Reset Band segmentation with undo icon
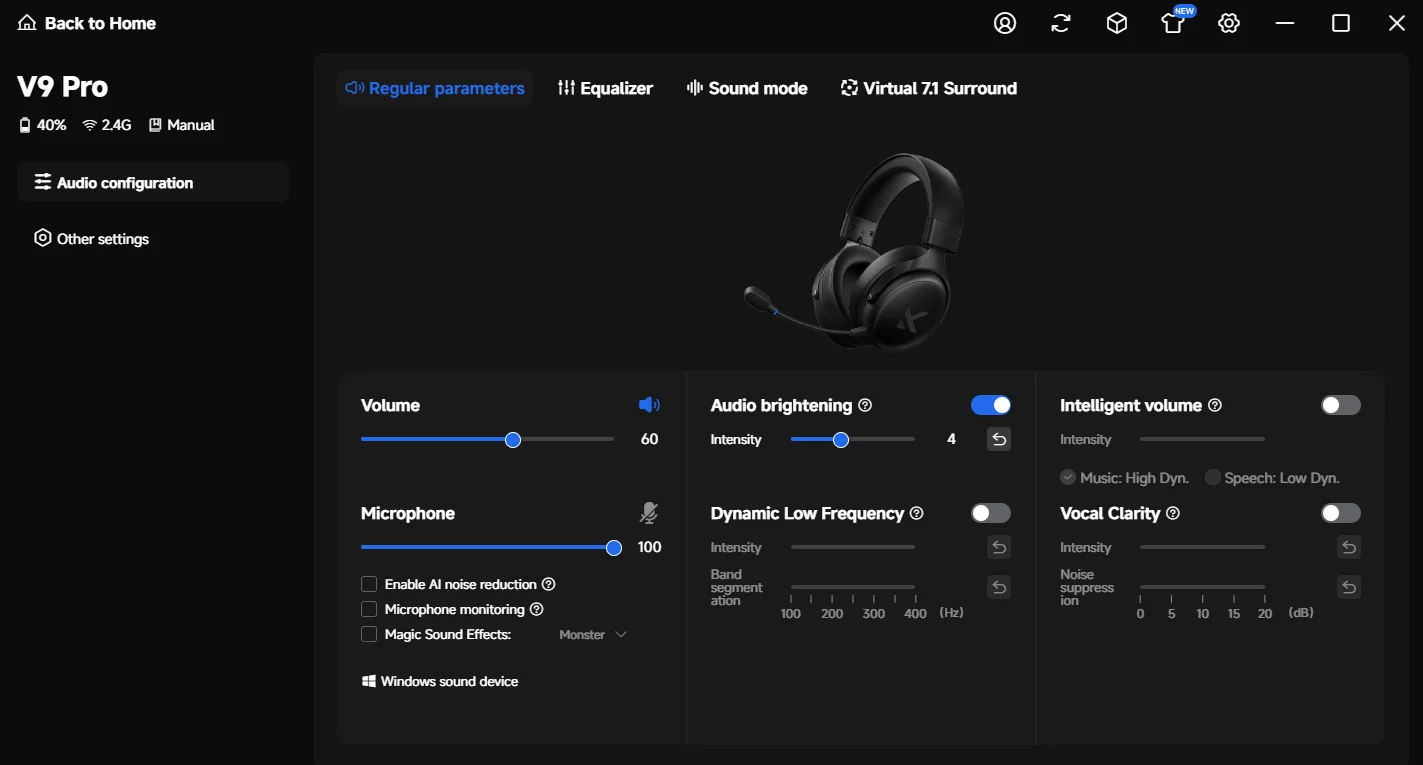The image size is (1423, 765). pos(999,587)
